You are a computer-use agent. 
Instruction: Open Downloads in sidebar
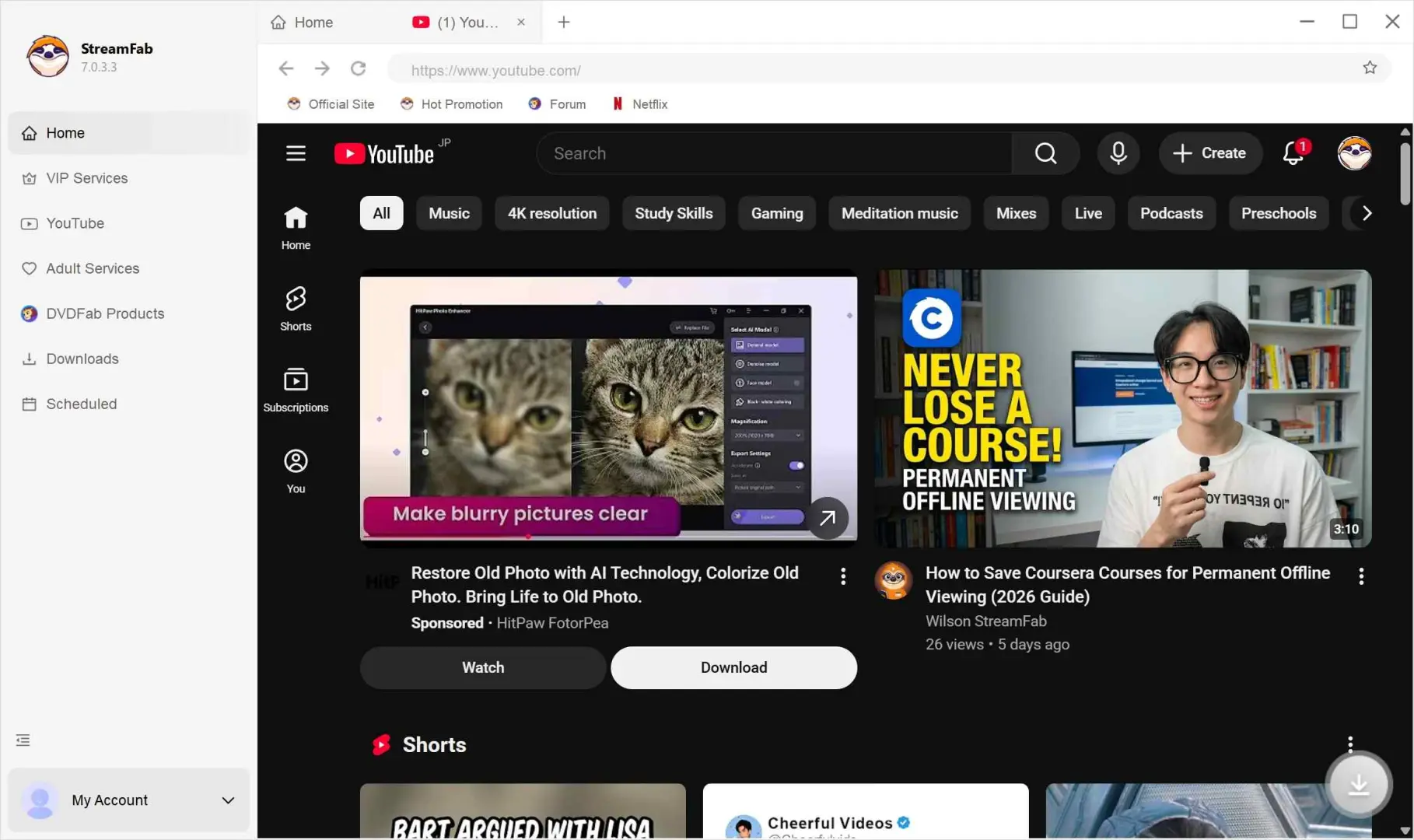point(129,359)
